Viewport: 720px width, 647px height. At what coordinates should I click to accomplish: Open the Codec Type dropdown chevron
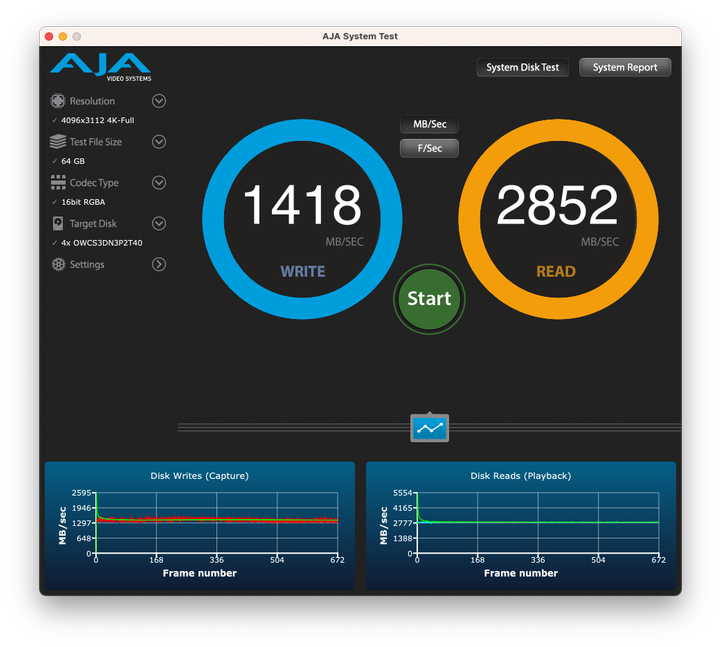(x=158, y=183)
